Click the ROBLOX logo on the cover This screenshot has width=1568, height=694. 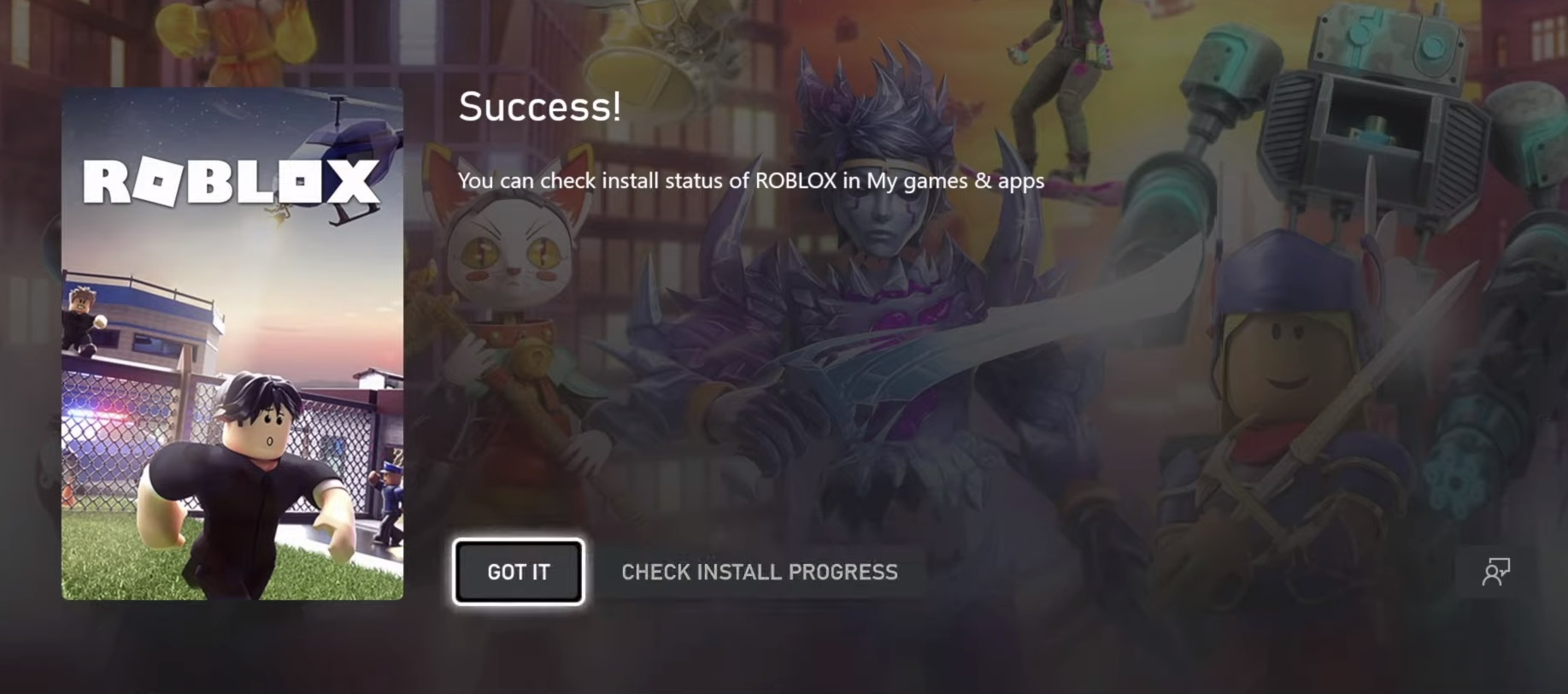coord(232,181)
